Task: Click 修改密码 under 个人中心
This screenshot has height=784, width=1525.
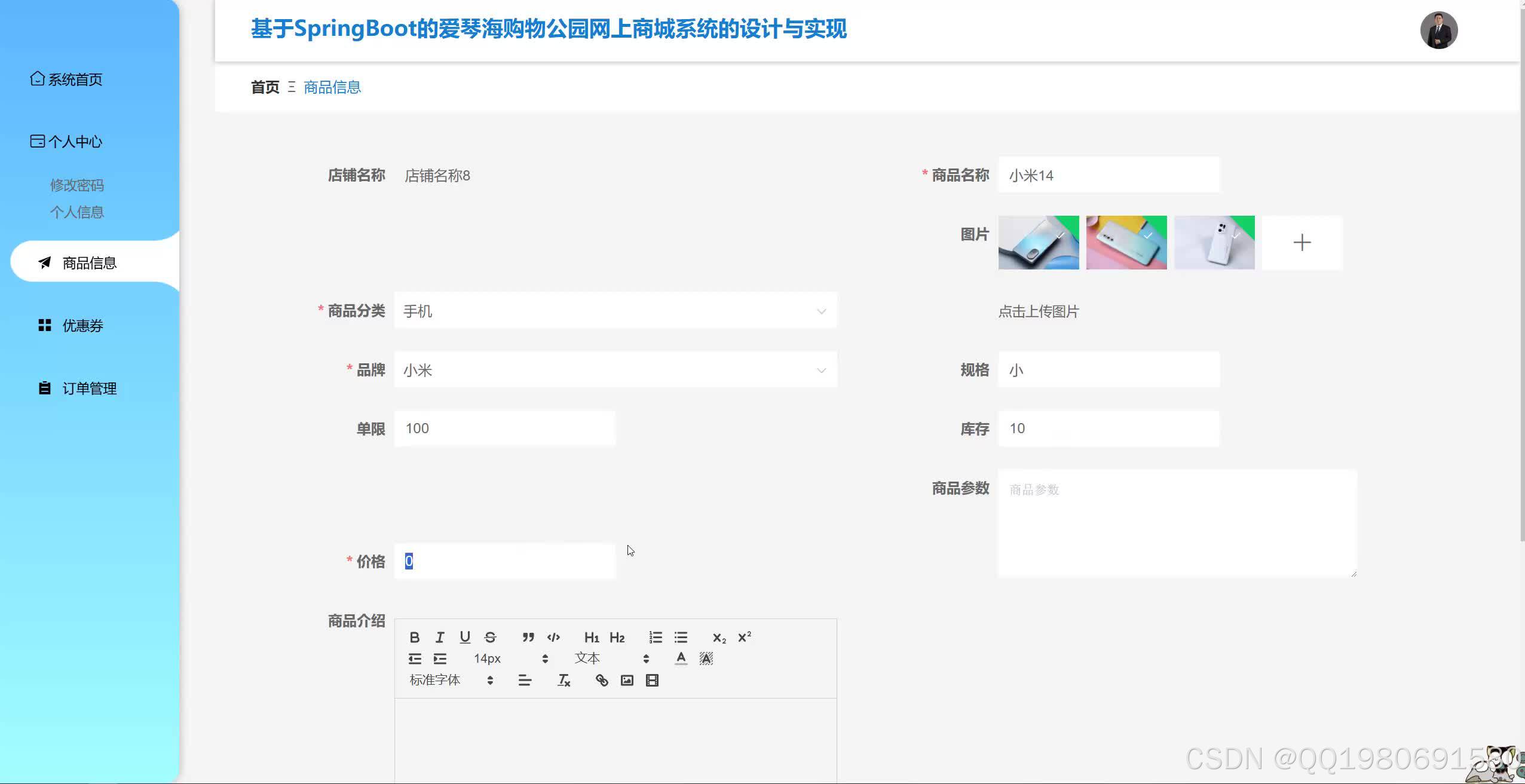Action: point(77,185)
